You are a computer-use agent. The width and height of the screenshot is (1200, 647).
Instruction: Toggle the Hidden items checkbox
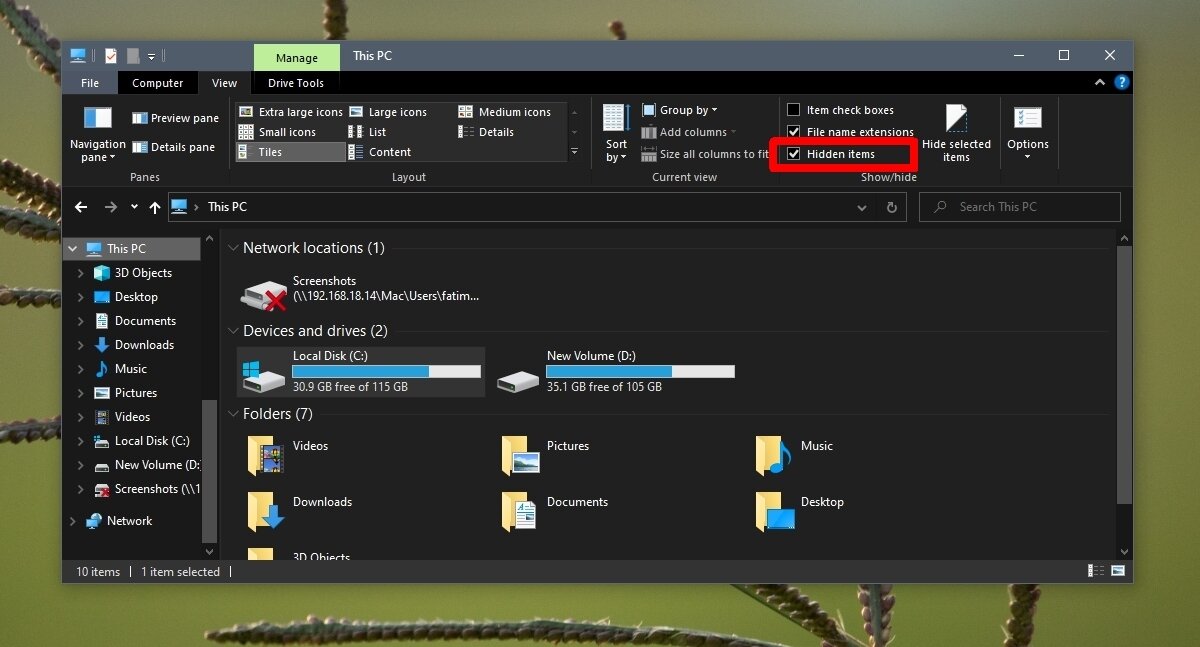coord(794,154)
